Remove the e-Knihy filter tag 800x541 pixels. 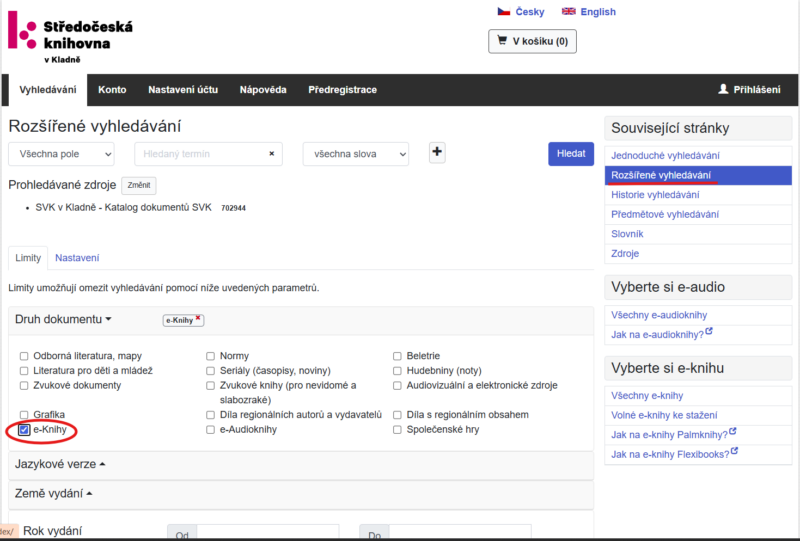(x=198, y=319)
